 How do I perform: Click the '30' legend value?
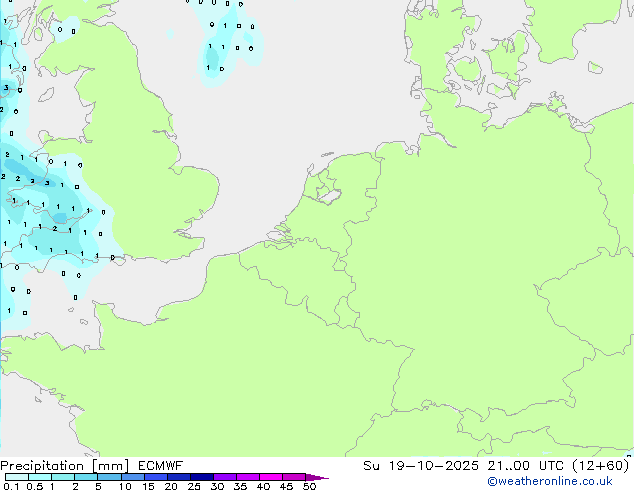(x=217, y=486)
